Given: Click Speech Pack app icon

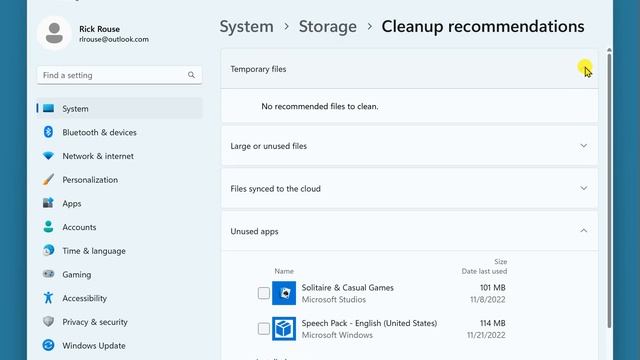Looking at the screenshot, I should tap(284, 329).
